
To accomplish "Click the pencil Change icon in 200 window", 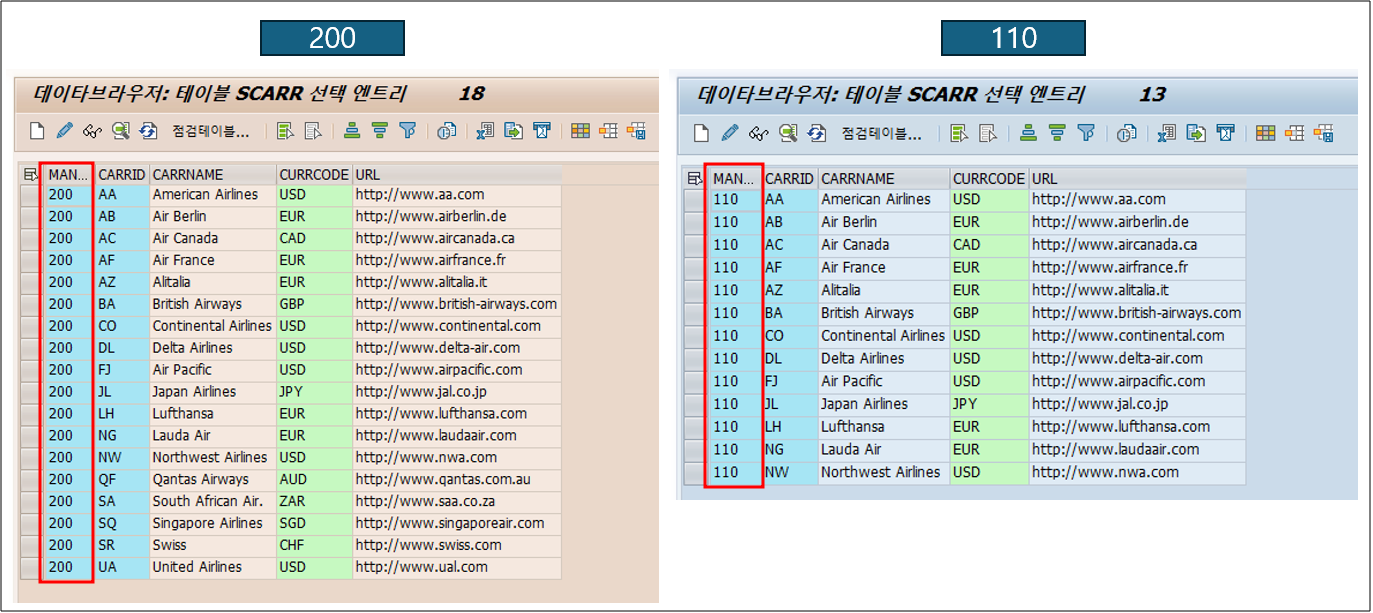I will click(x=65, y=131).
